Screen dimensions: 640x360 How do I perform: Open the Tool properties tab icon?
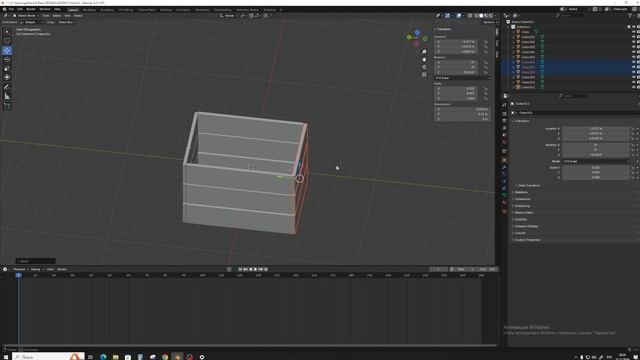pyautogui.click(x=504, y=105)
